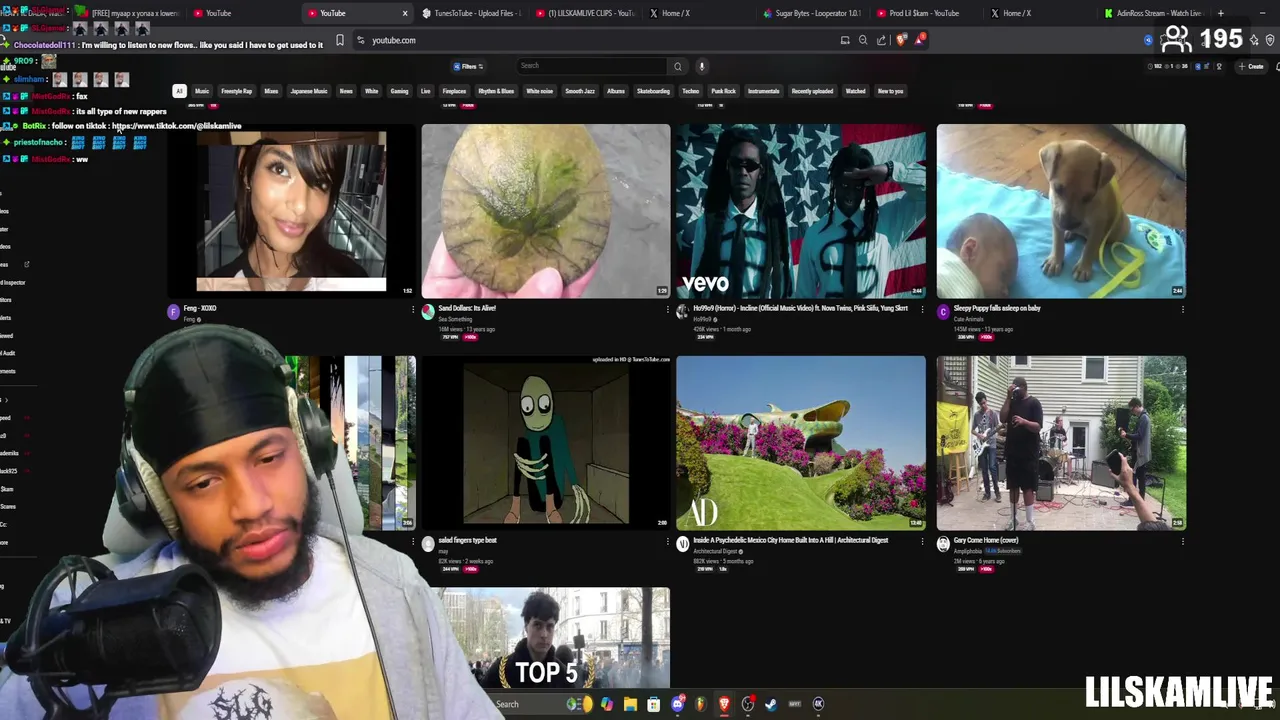Choose the Skateboarding chip
Viewport: 1280px width, 720px height.
click(x=653, y=91)
